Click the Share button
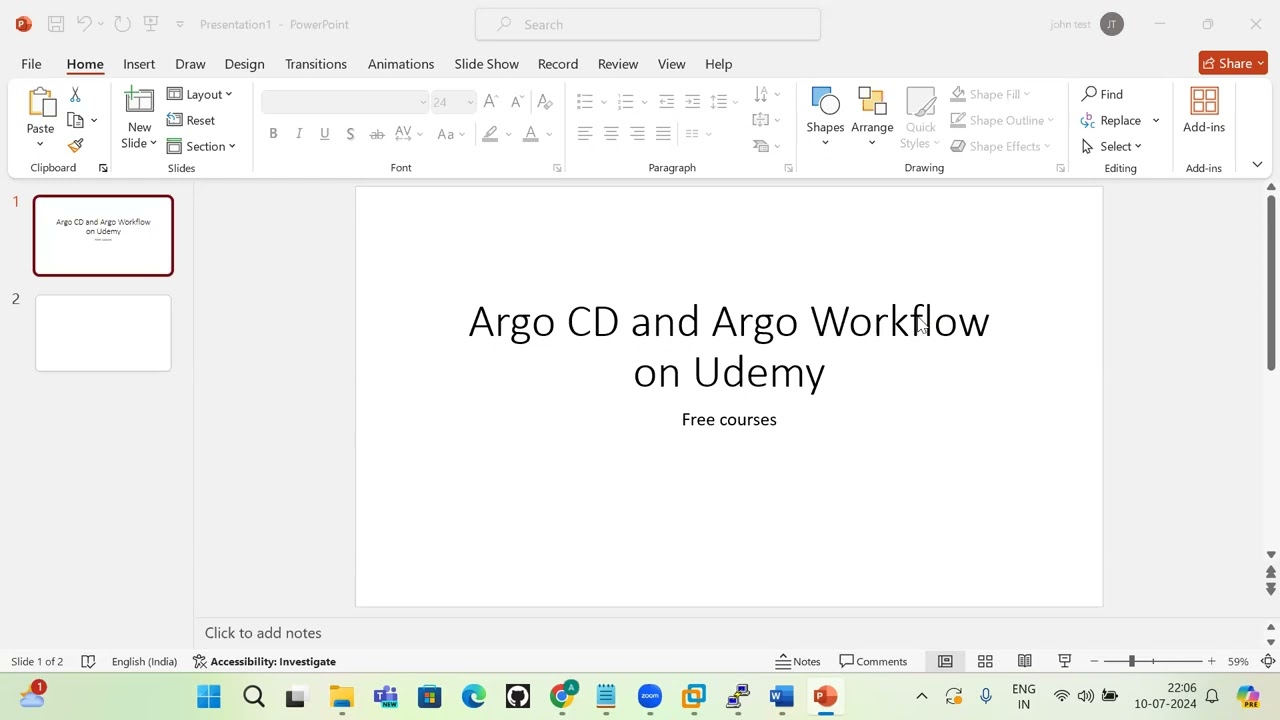Viewport: 1280px width, 720px height. tap(1233, 63)
